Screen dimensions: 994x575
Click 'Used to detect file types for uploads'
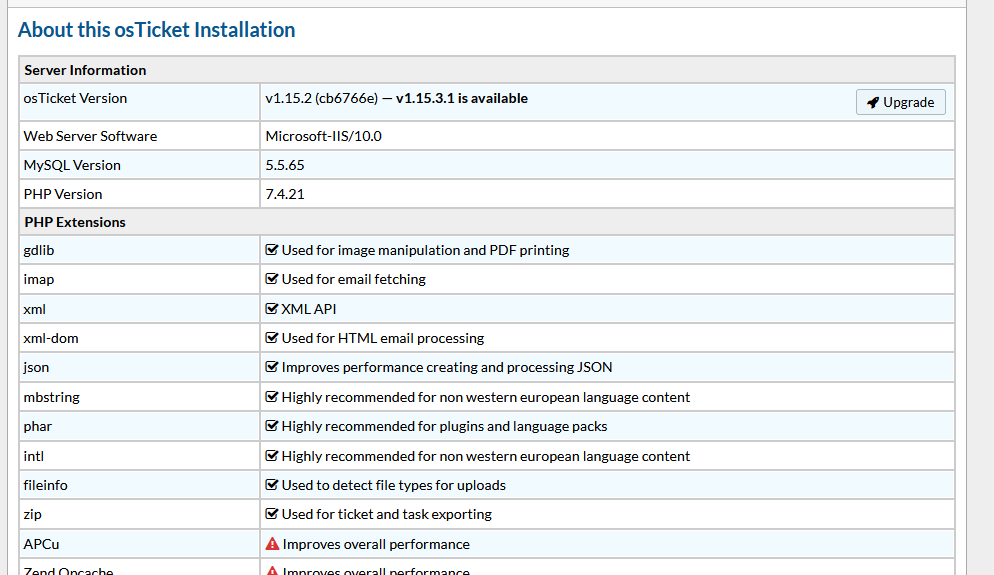coord(394,486)
